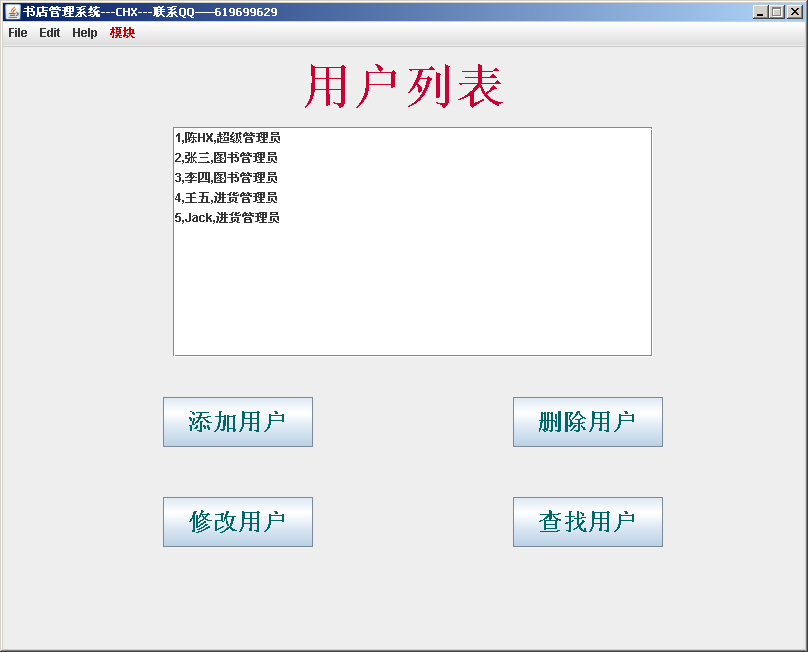This screenshot has width=808, height=652.
Task: Maximize the 书店管理系统 window
Action: coord(777,12)
